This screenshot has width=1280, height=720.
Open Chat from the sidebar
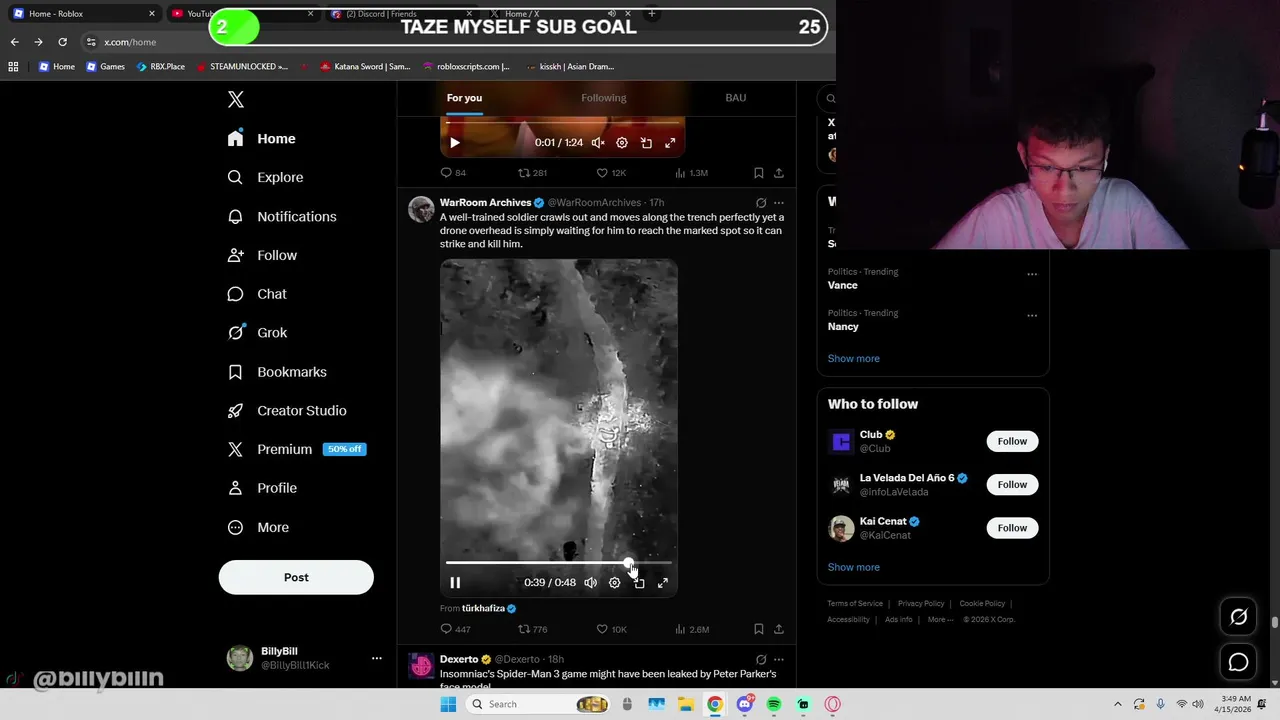(x=257, y=294)
